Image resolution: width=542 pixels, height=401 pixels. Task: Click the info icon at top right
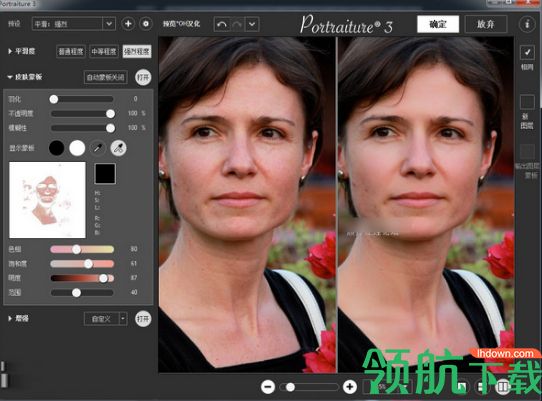pos(527,24)
